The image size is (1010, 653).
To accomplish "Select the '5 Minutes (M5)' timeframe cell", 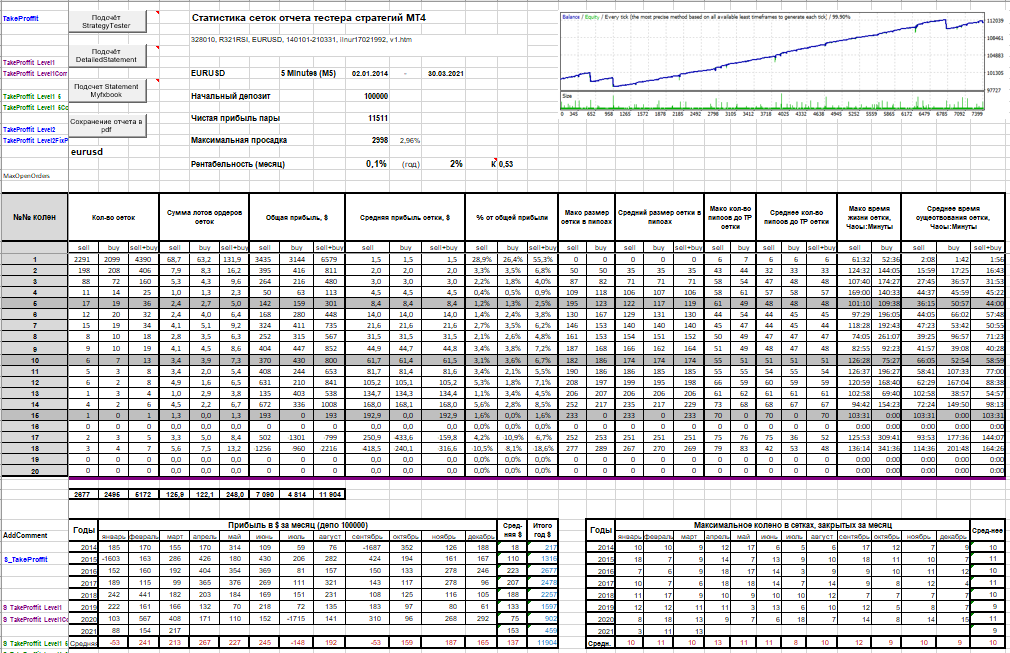I will 308,73.
